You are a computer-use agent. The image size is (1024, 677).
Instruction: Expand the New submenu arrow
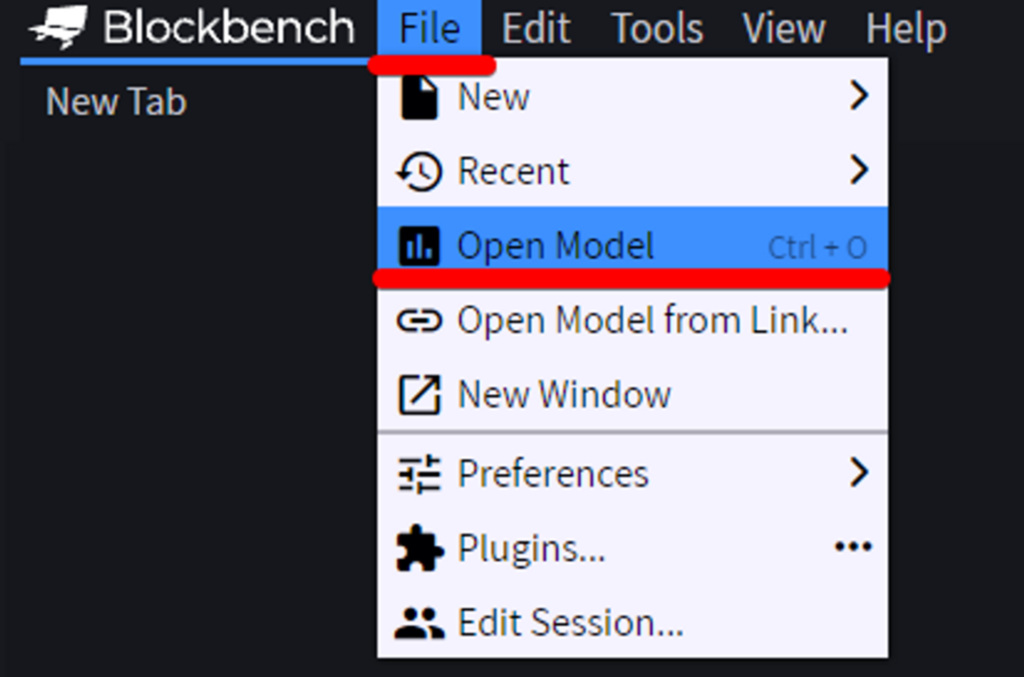[x=858, y=96]
